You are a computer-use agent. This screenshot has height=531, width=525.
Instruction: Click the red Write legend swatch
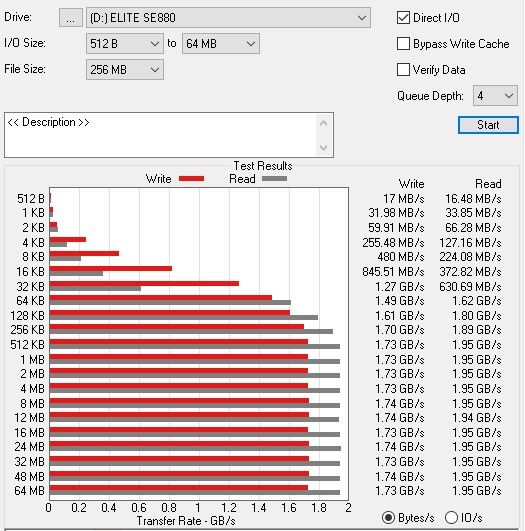(x=191, y=179)
